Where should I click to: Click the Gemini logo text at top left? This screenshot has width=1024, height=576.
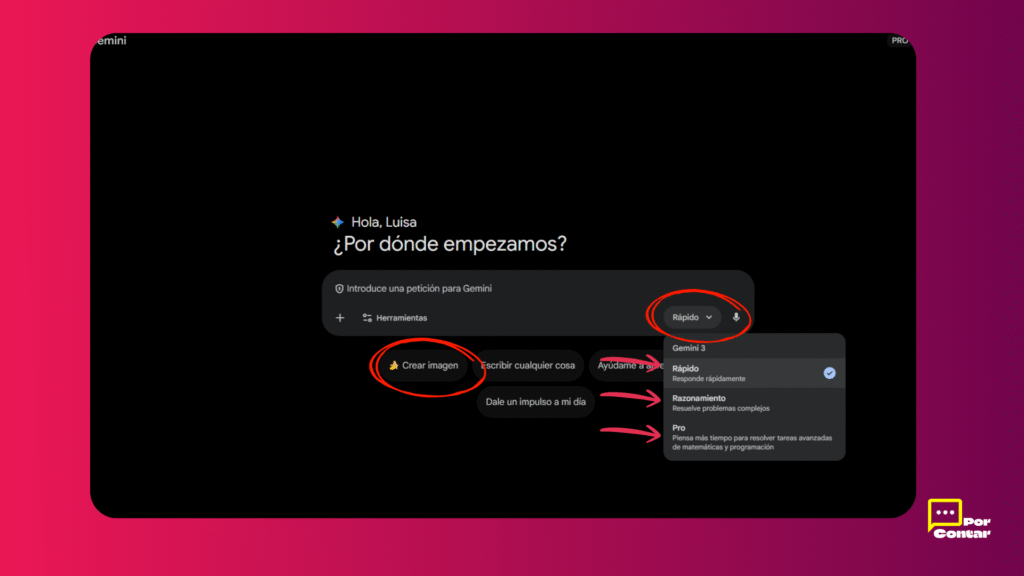point(109,41)
